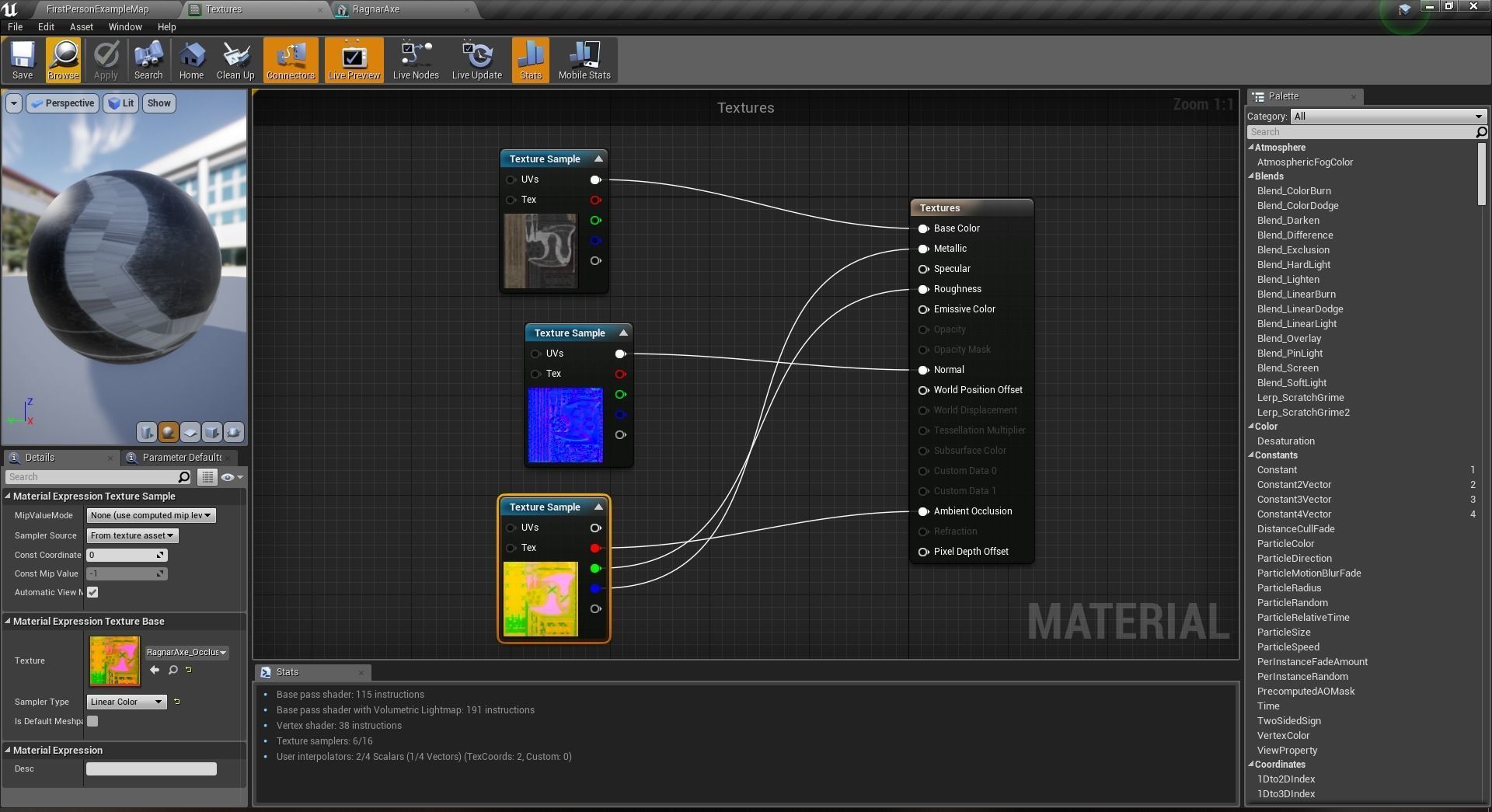
Task: Toggle the Automatic View Mip checkbox
Action: coord(92,592)
